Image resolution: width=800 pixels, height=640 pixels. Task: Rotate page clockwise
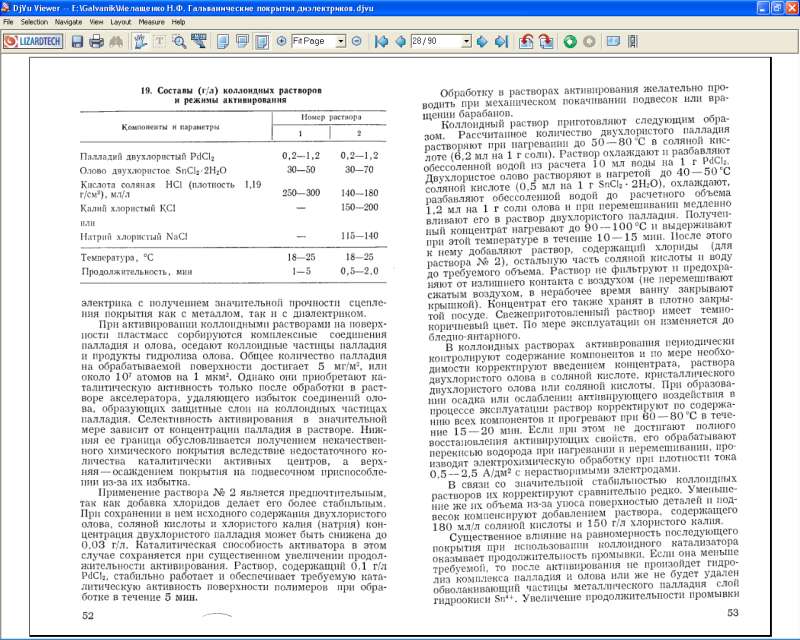tap(545, 41)
